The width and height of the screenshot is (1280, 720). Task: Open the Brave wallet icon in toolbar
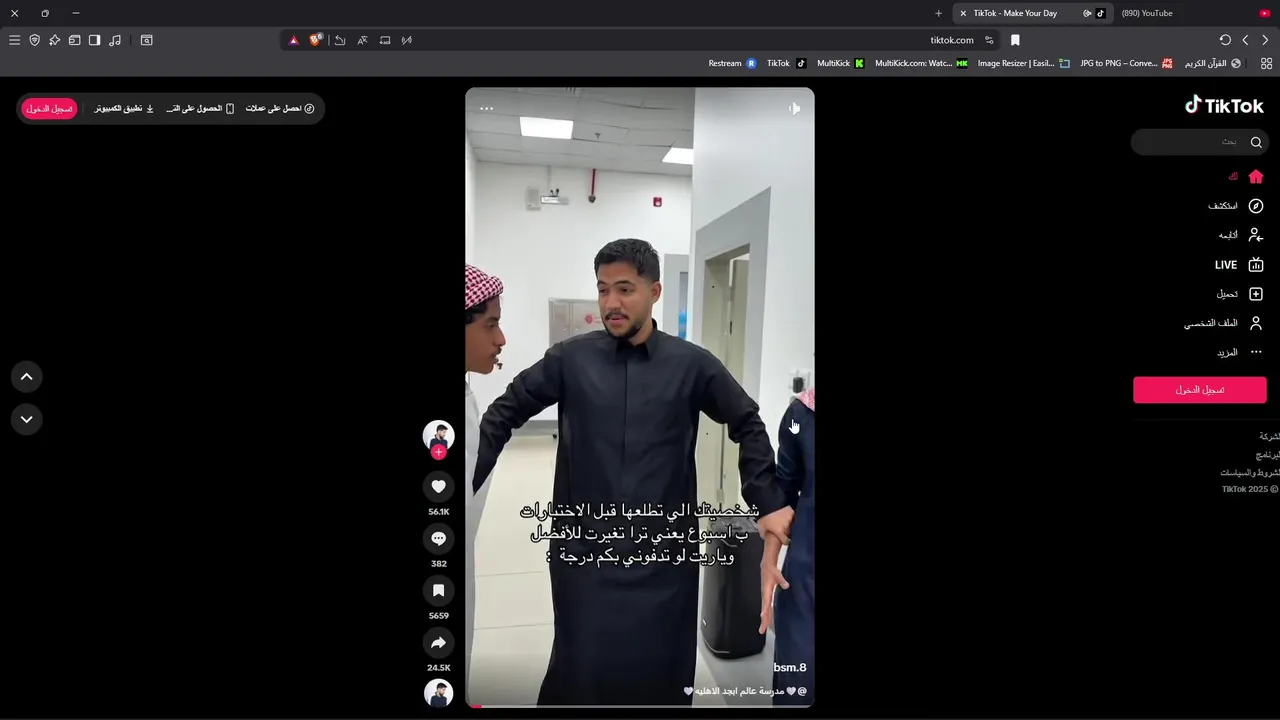74,40
